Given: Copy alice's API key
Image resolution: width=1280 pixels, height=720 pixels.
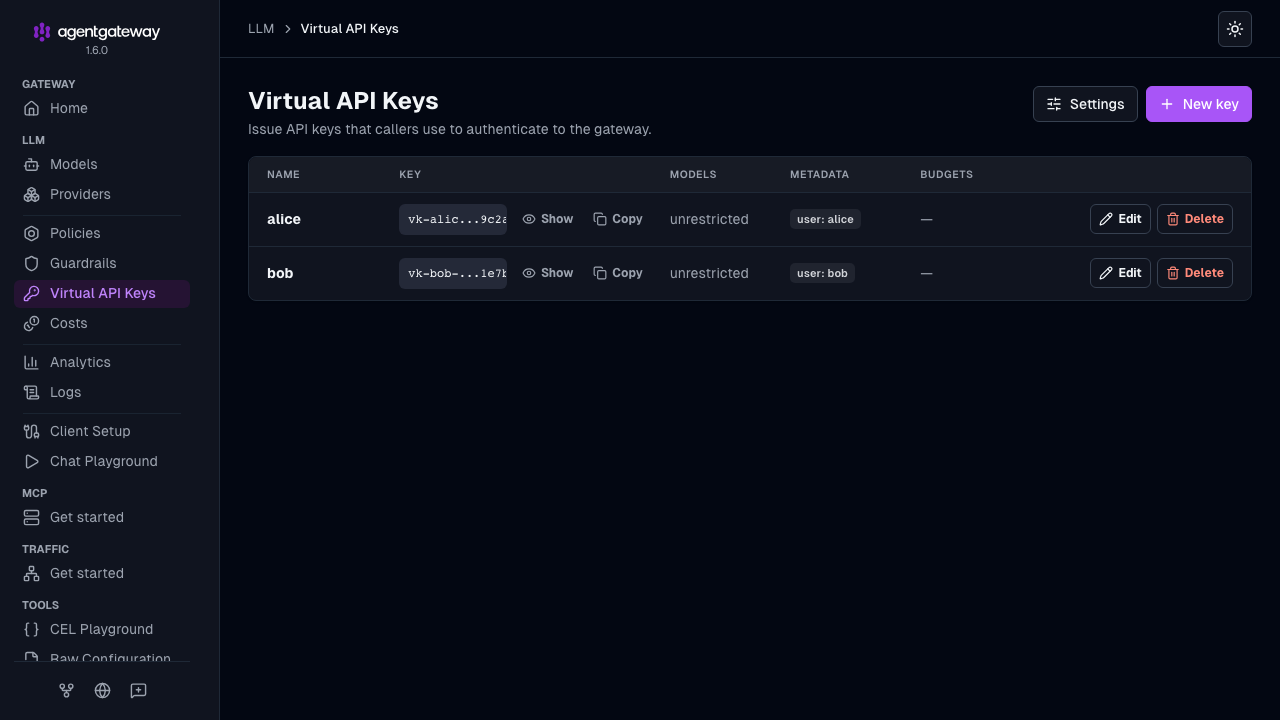Looking at the screenshot, I should click(x=618, y=219).
